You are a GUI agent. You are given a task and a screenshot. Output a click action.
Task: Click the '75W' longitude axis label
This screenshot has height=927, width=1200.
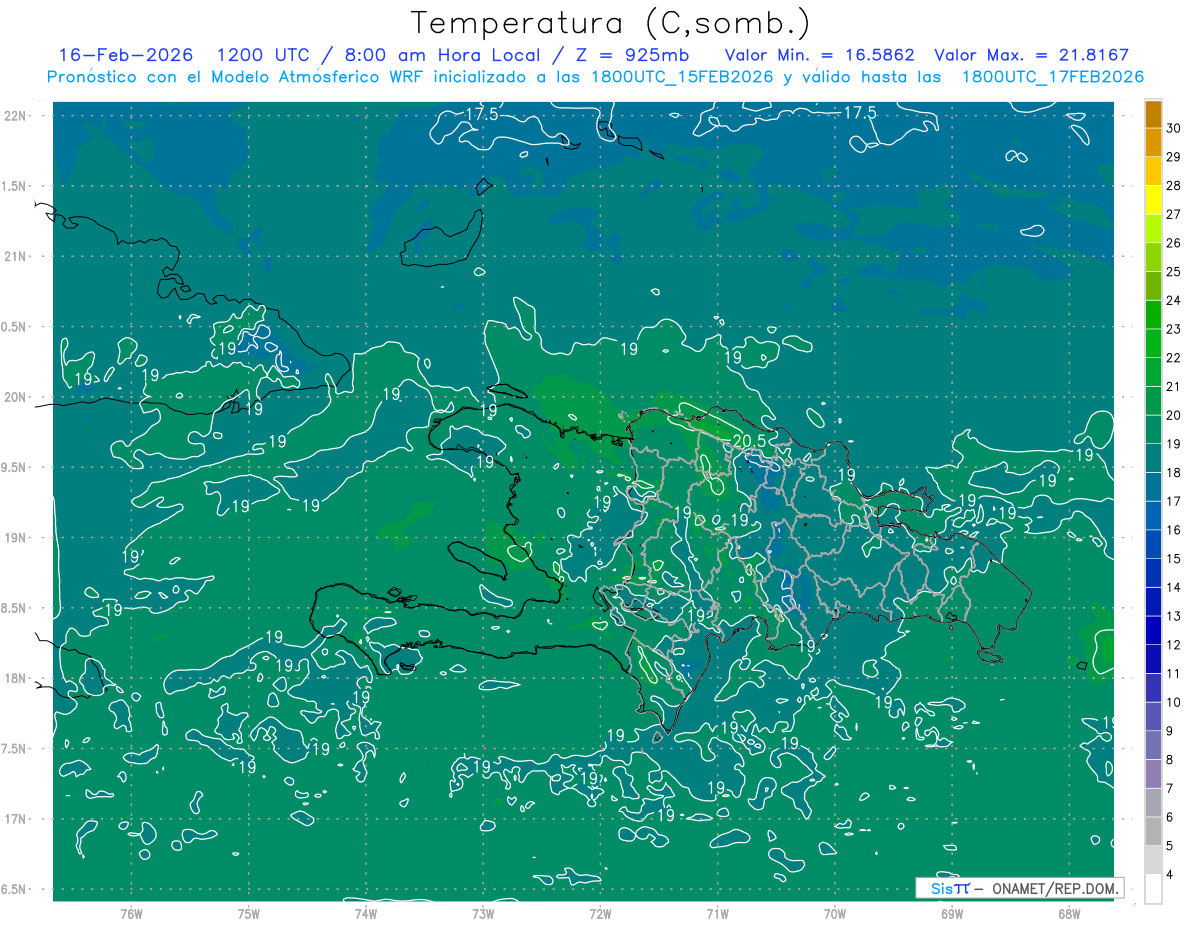pyautogui.click(x=248, y=913)
